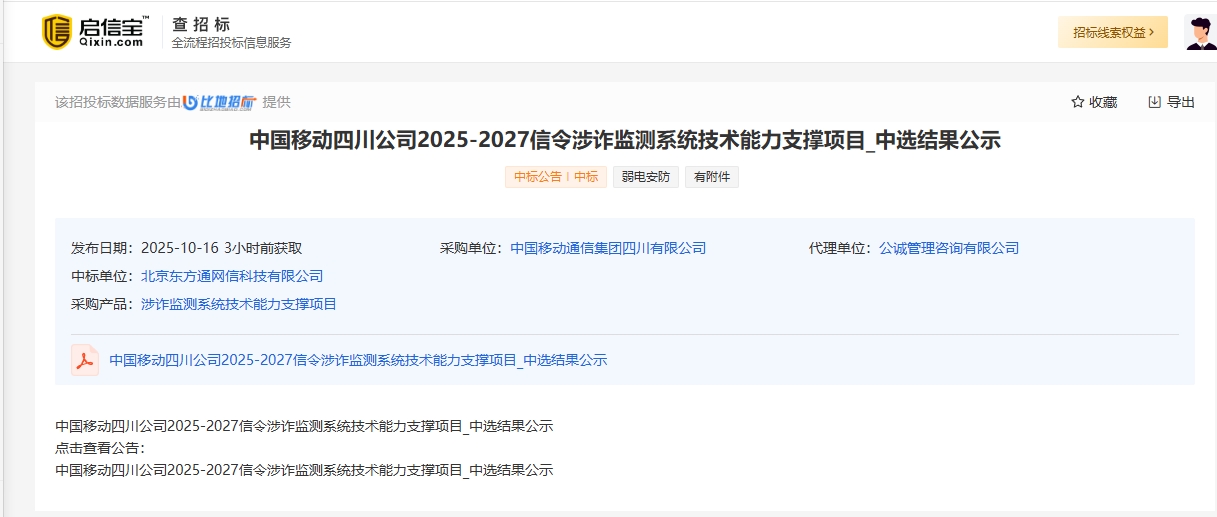The image size is (1217, 517).
Task: Open purchaser link 中国移动通信集团四川有限公司
Action: [x=608, y=248]
